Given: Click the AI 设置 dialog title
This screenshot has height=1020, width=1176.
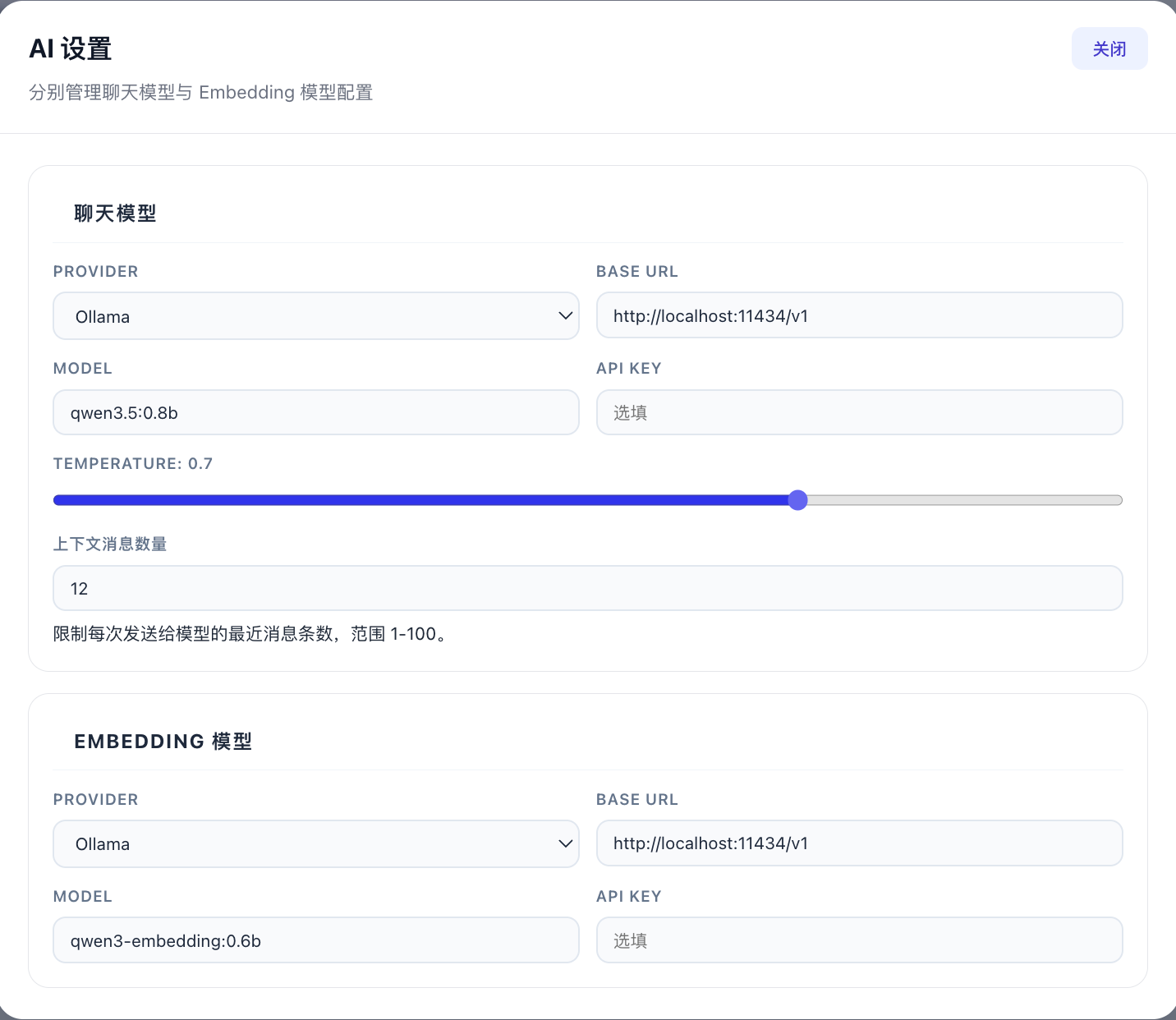Looking at the screenshot, I should 71,48.
